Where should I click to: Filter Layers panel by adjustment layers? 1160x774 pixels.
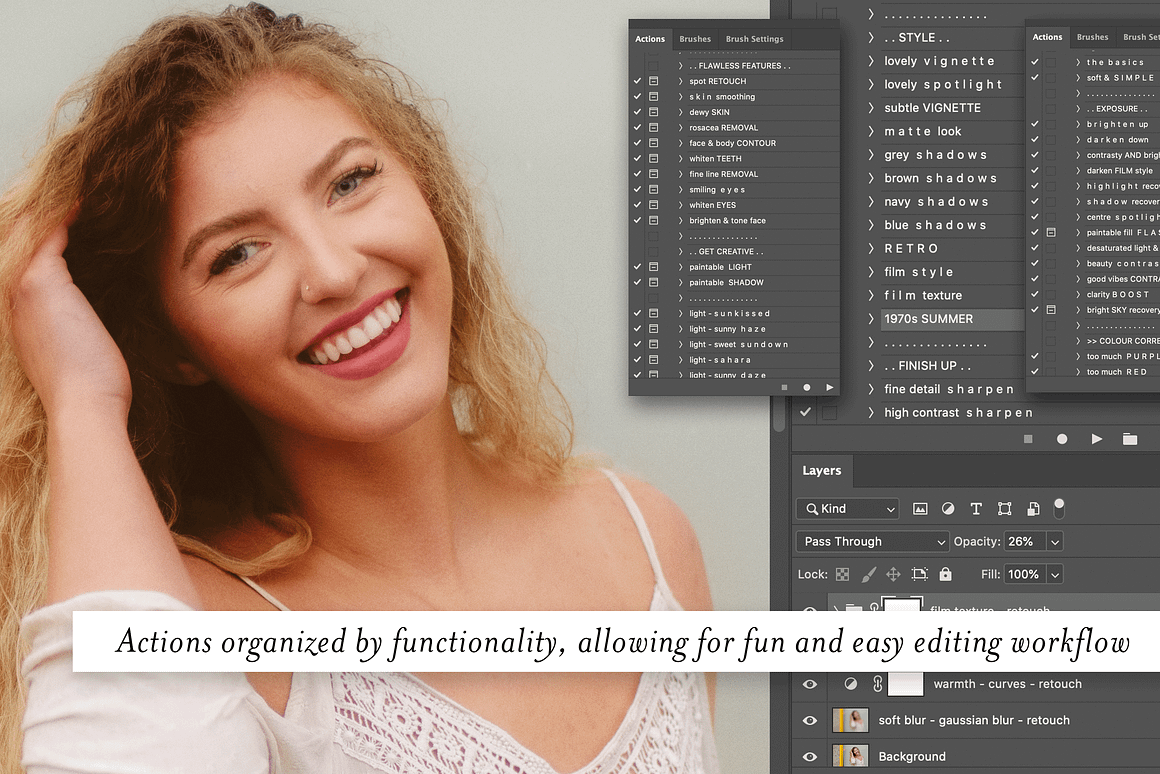click(x=948, y=509)
